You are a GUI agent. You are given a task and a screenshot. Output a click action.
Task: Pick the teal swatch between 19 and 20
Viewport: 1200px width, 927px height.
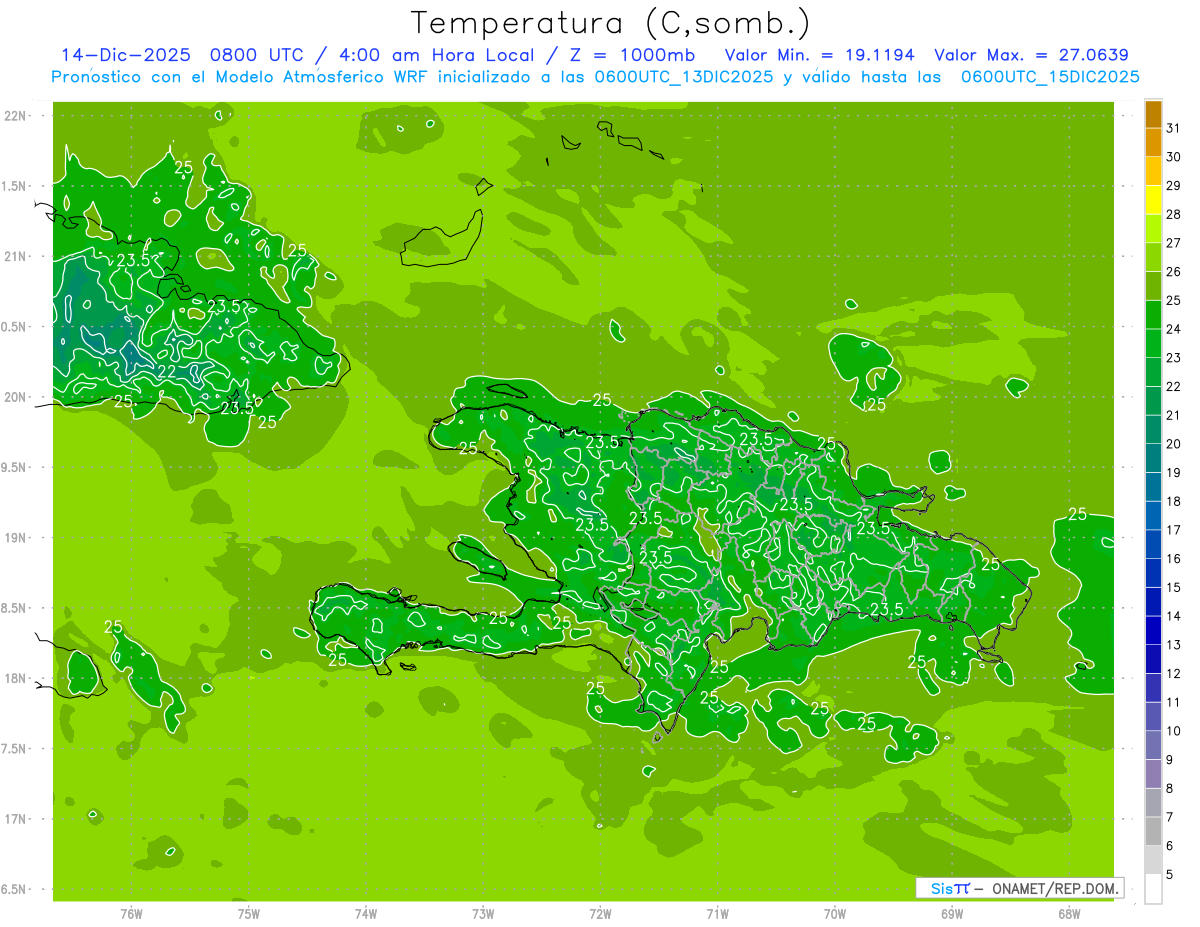pyautogui.click(x=1153, y=459)
